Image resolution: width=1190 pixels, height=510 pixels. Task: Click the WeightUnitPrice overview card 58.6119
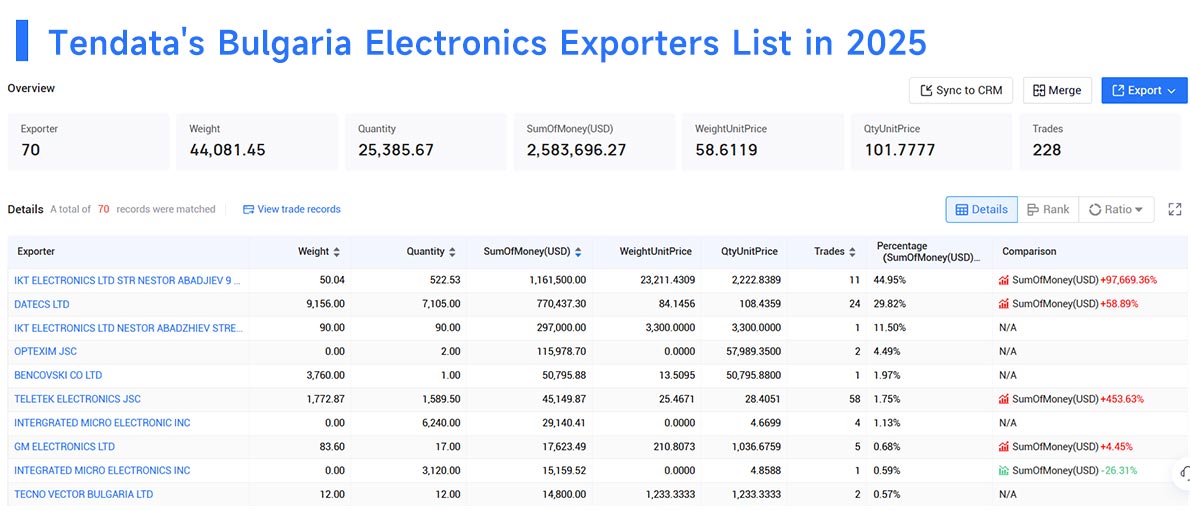click(x=763, y=142)
